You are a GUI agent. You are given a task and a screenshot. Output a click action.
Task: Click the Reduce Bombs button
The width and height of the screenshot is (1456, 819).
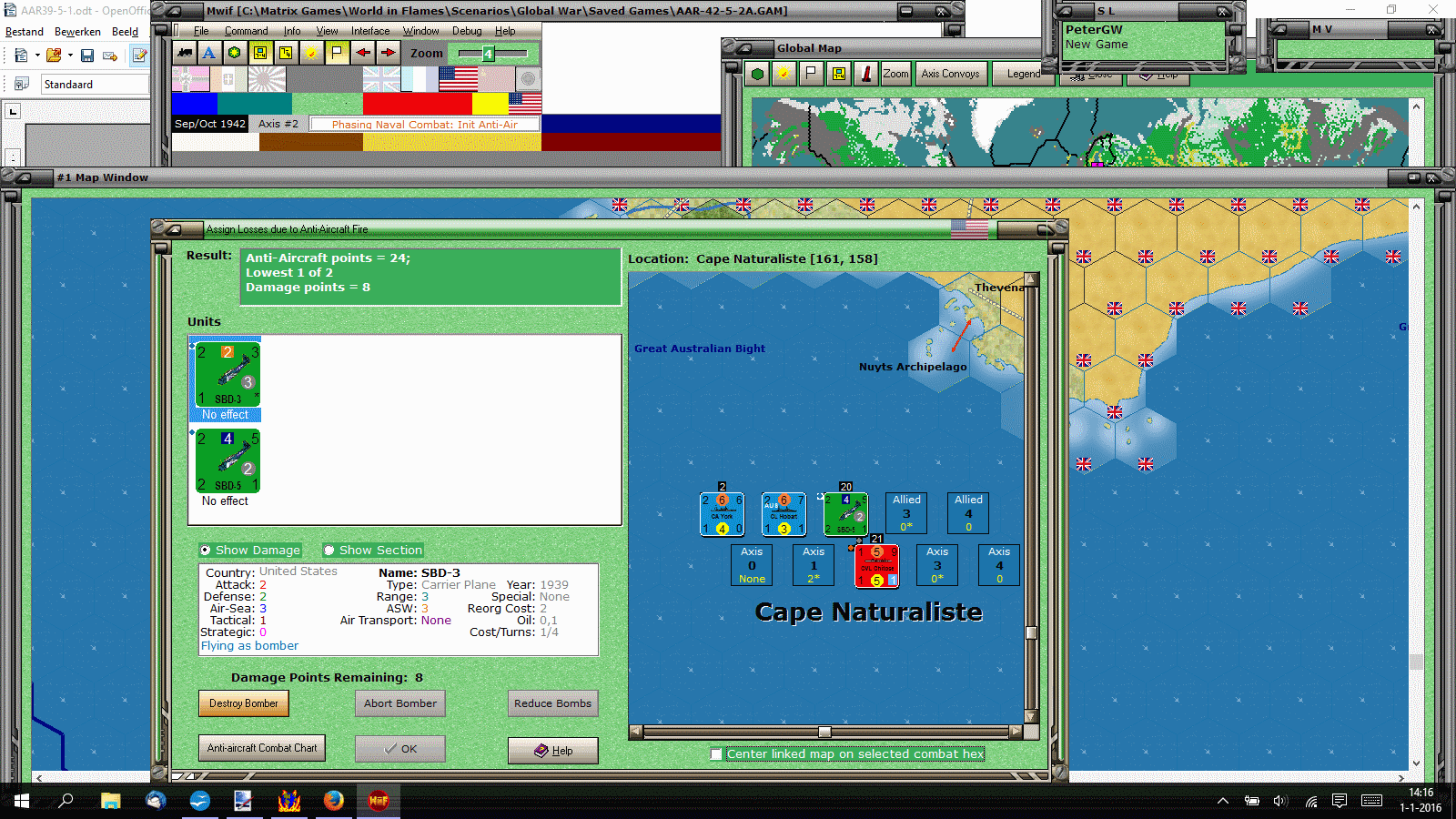click(552, 703)
